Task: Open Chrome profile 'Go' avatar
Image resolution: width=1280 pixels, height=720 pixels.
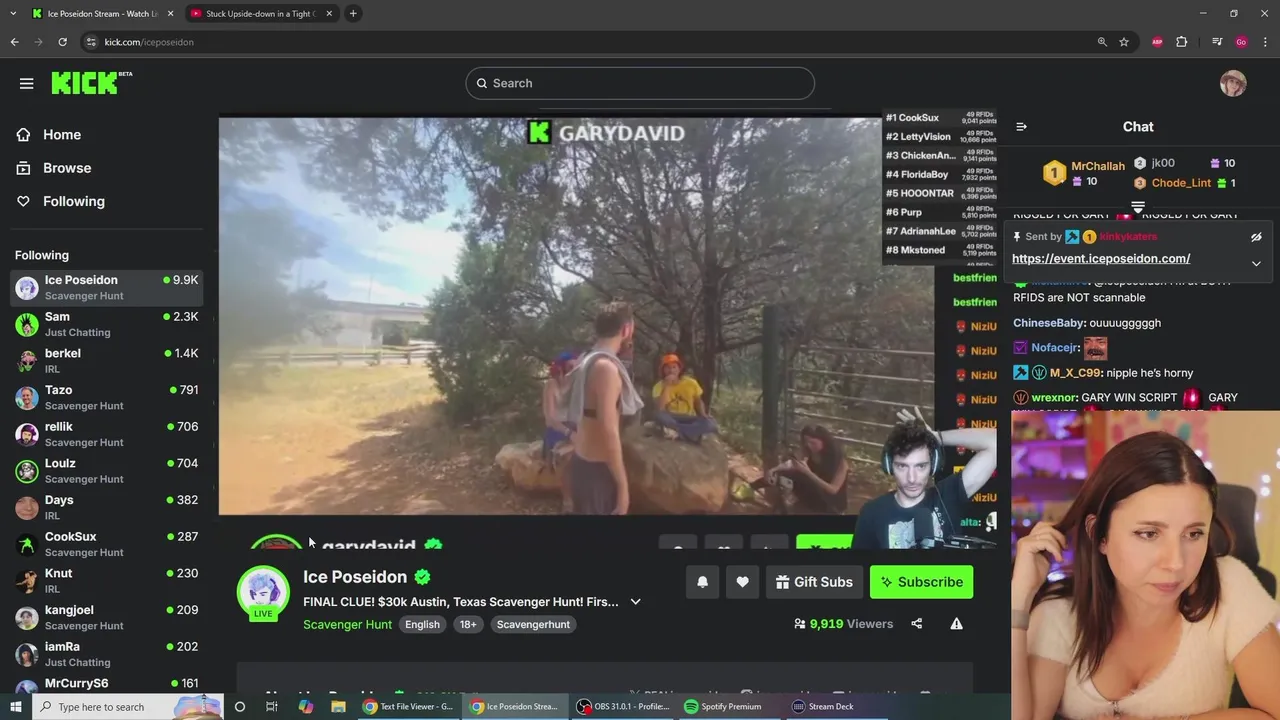Action: (x=1241, y=42)
